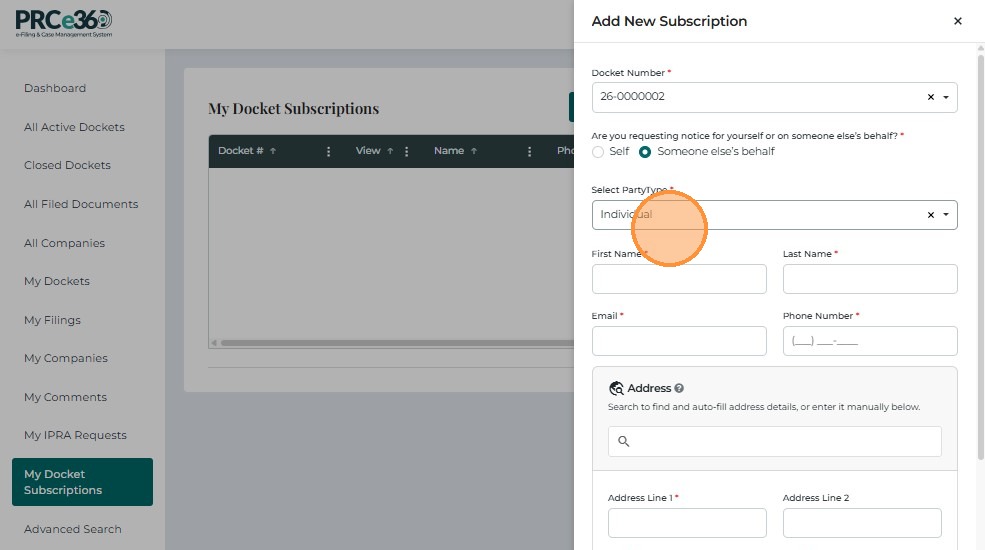
Task: Select the Someone else's behalf option
Action: (x=645, y=152)
